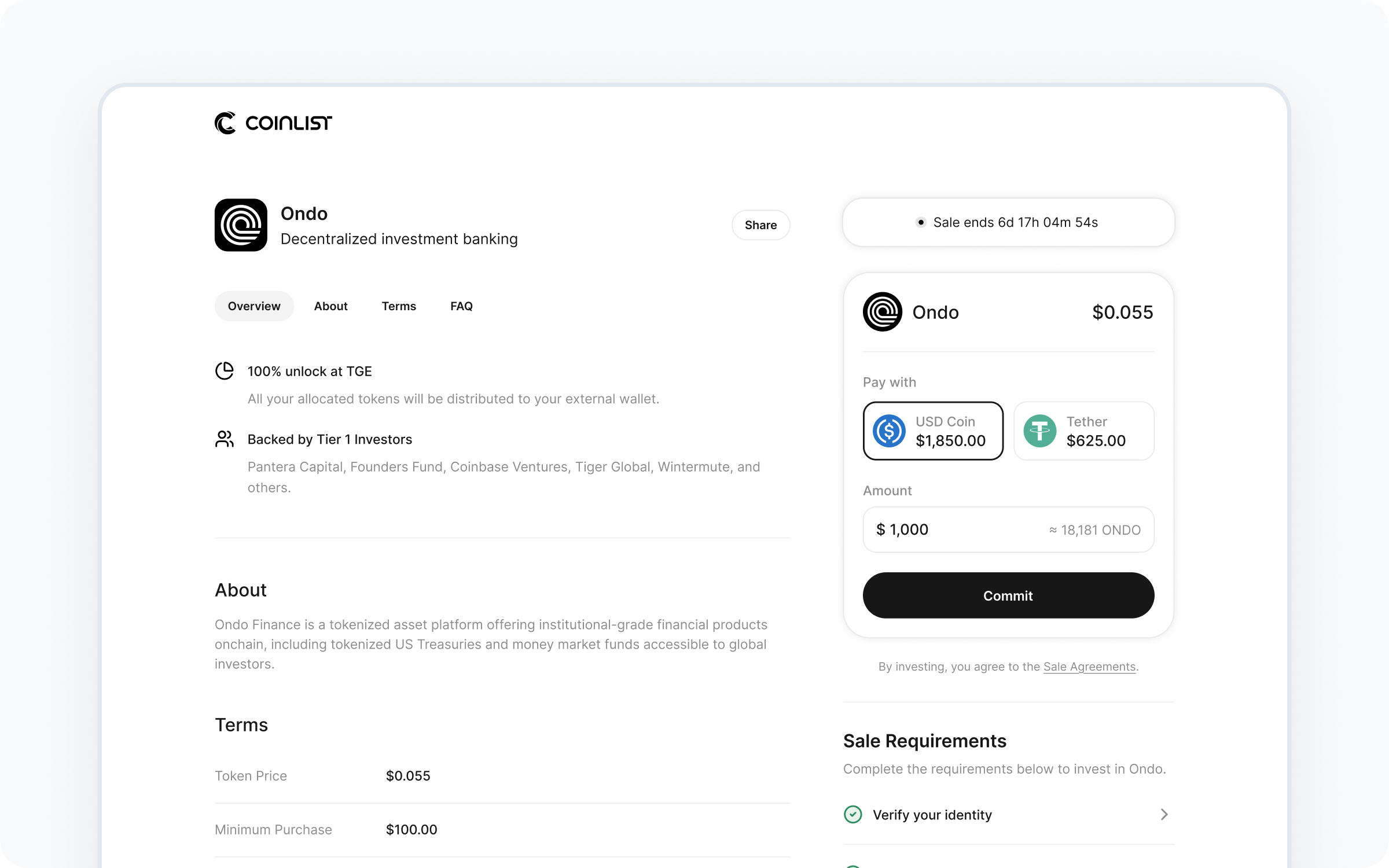Click the CoinList logo
This screenshot has height=868, width=1389.
point(273,123)
